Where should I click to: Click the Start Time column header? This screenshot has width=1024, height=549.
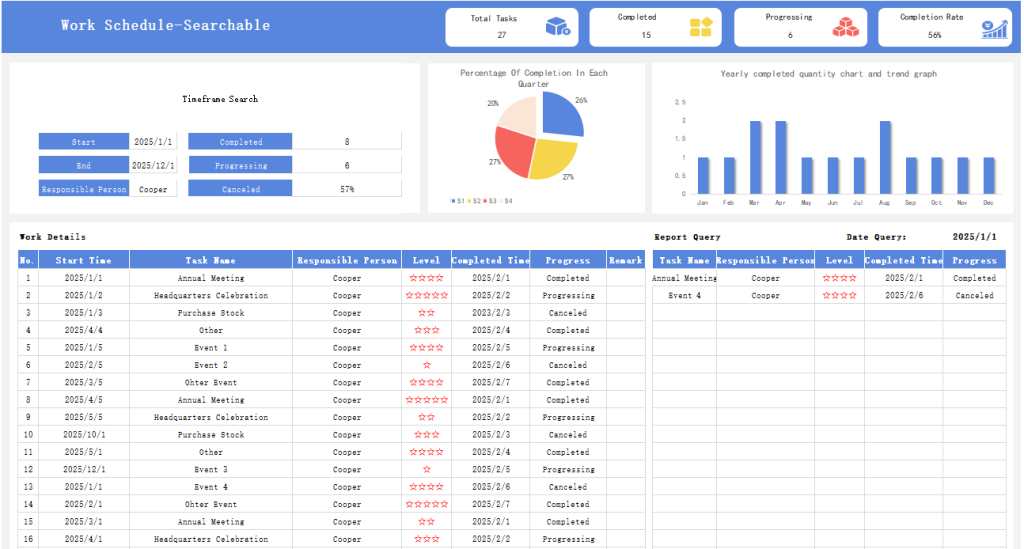point(84,260)
